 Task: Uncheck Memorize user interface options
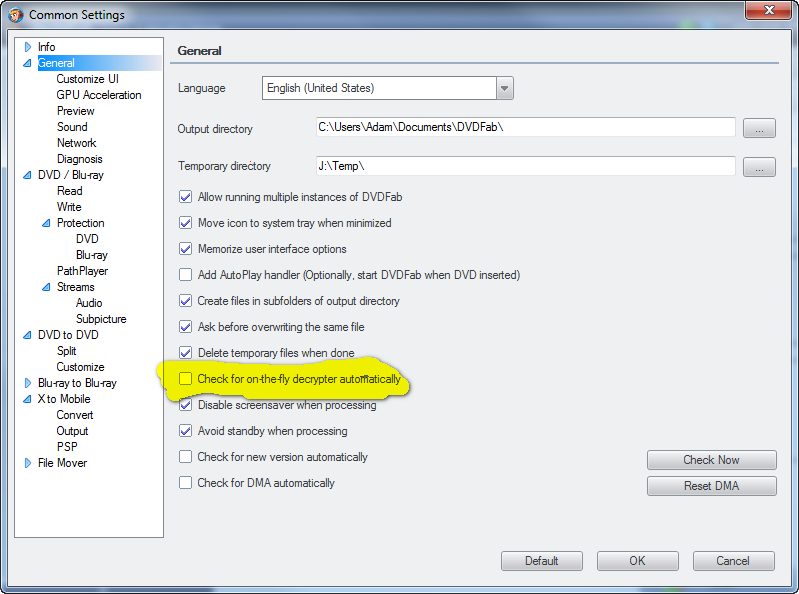pyautogui.click(x=185, y=249)
